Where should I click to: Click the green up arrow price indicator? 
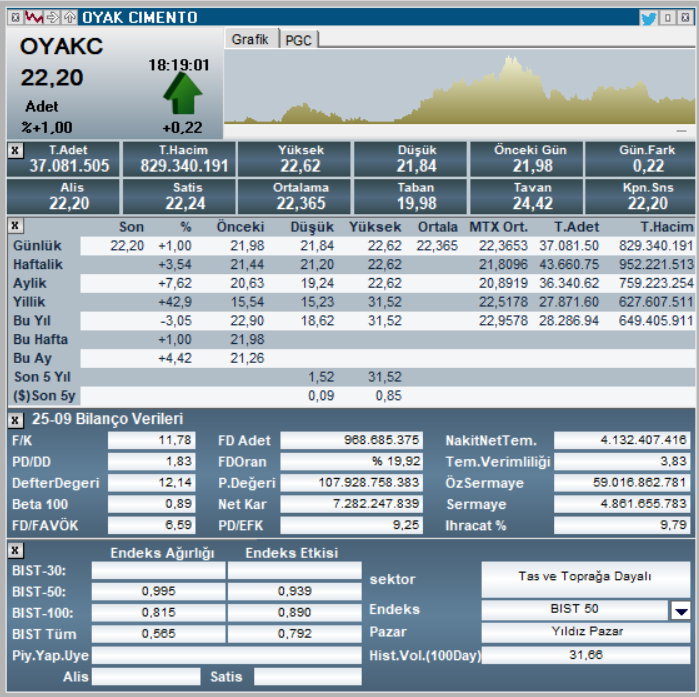(x=183, y=93)
